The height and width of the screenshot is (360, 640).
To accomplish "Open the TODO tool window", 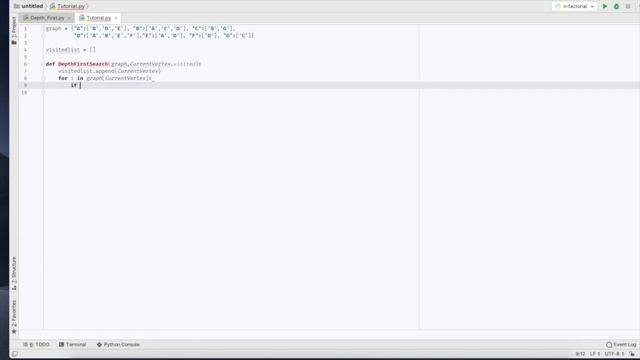I will (x=36, y=344).
